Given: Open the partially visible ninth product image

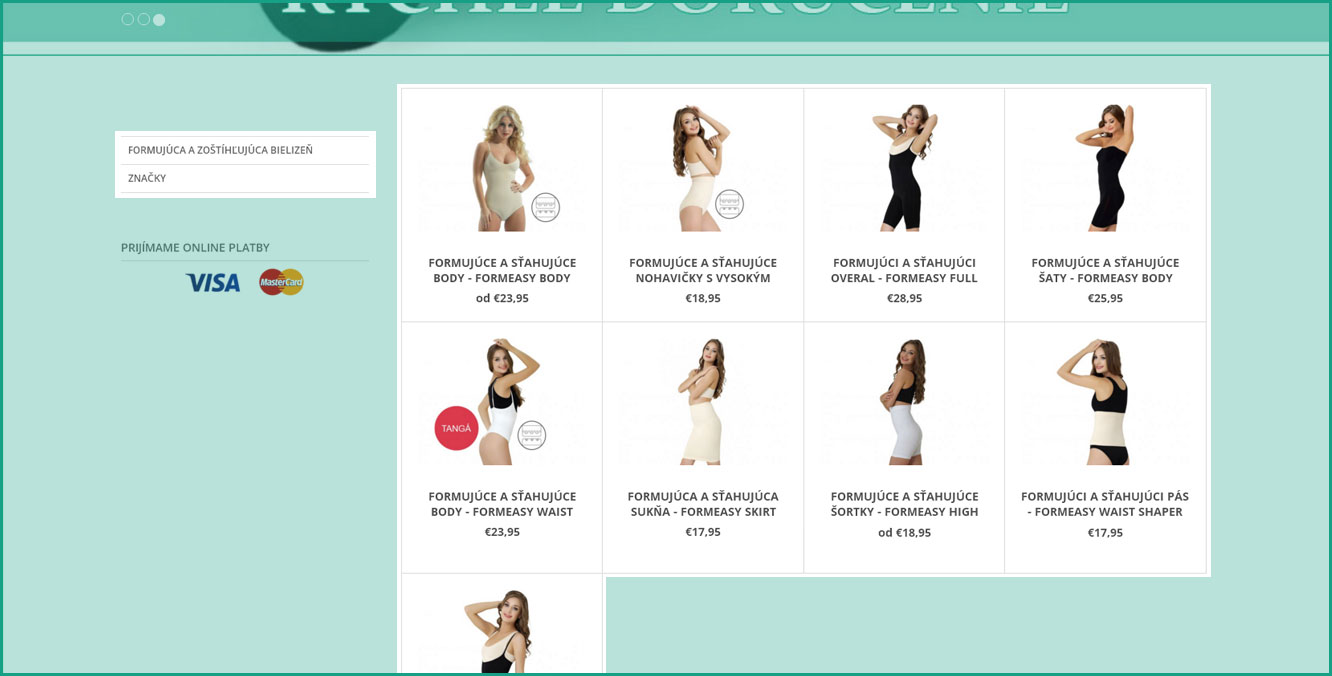Looking at the screenshot, I should (501, 631).
